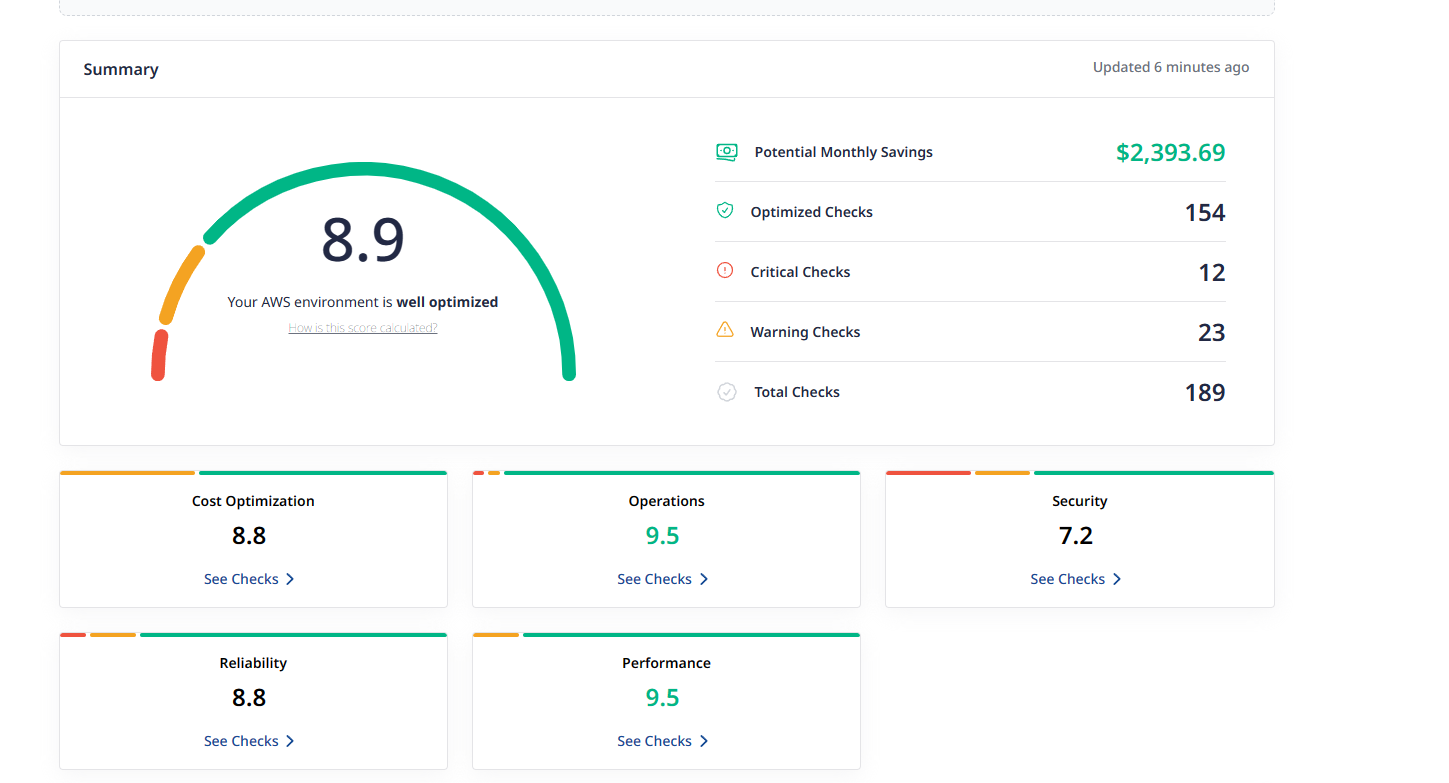Image resolution: width=1449 pixels, height=783 pixels.
Task: Click the Critical Checks red alert icon
Action: coord(725,271)
